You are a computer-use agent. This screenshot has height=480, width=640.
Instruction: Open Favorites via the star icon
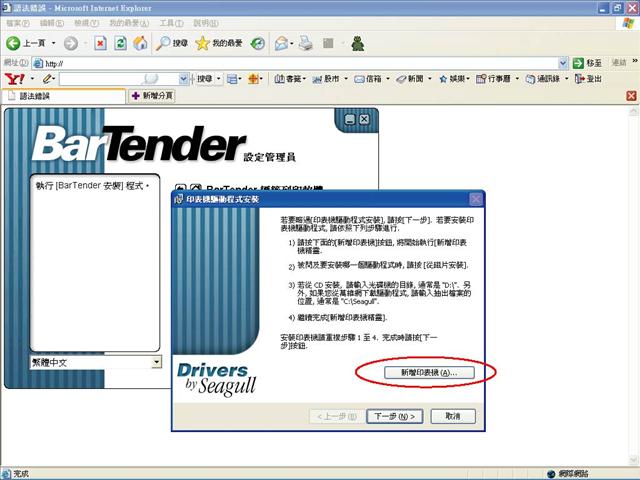(219, 43)
